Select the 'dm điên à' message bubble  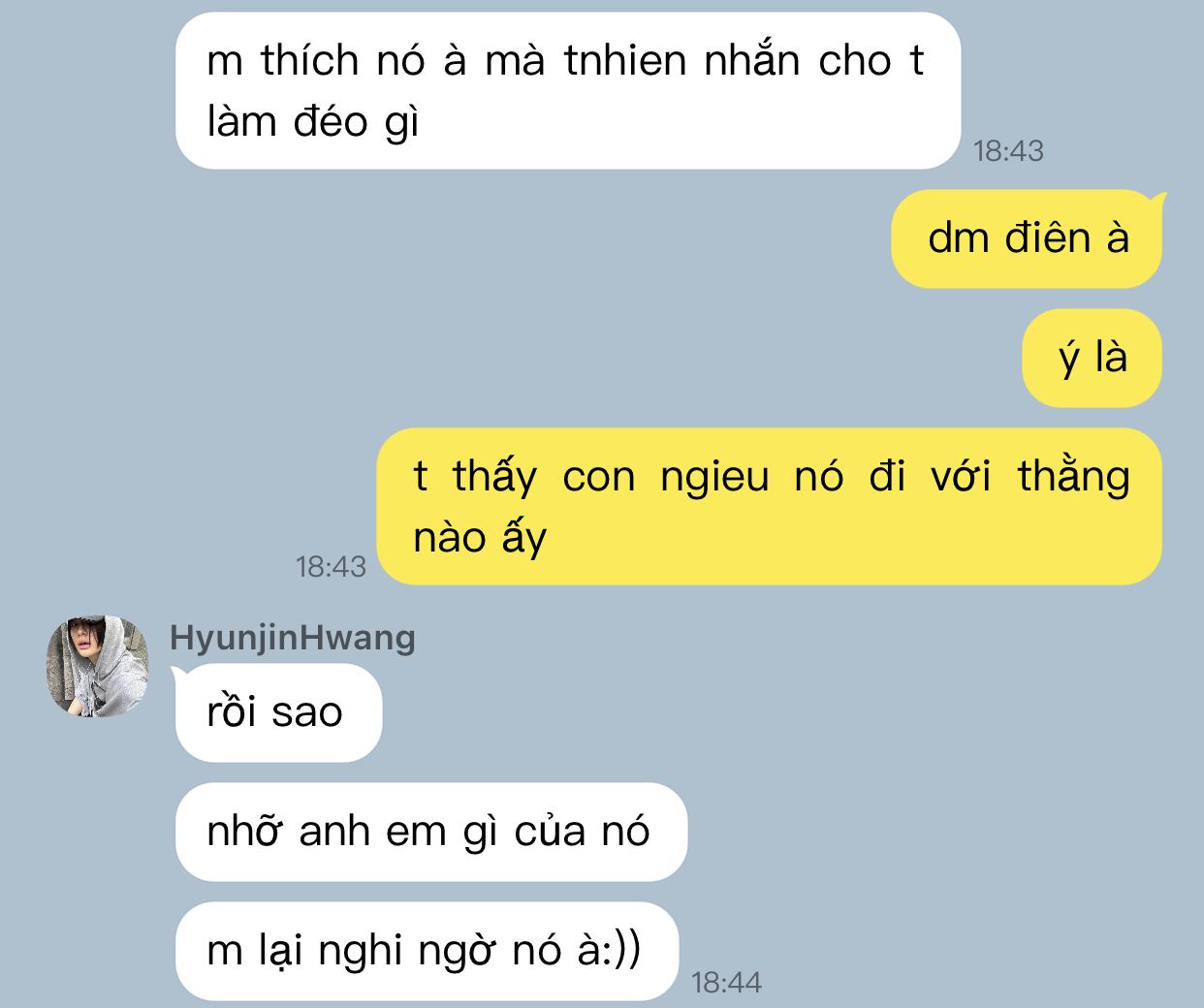coord(1027,238)
